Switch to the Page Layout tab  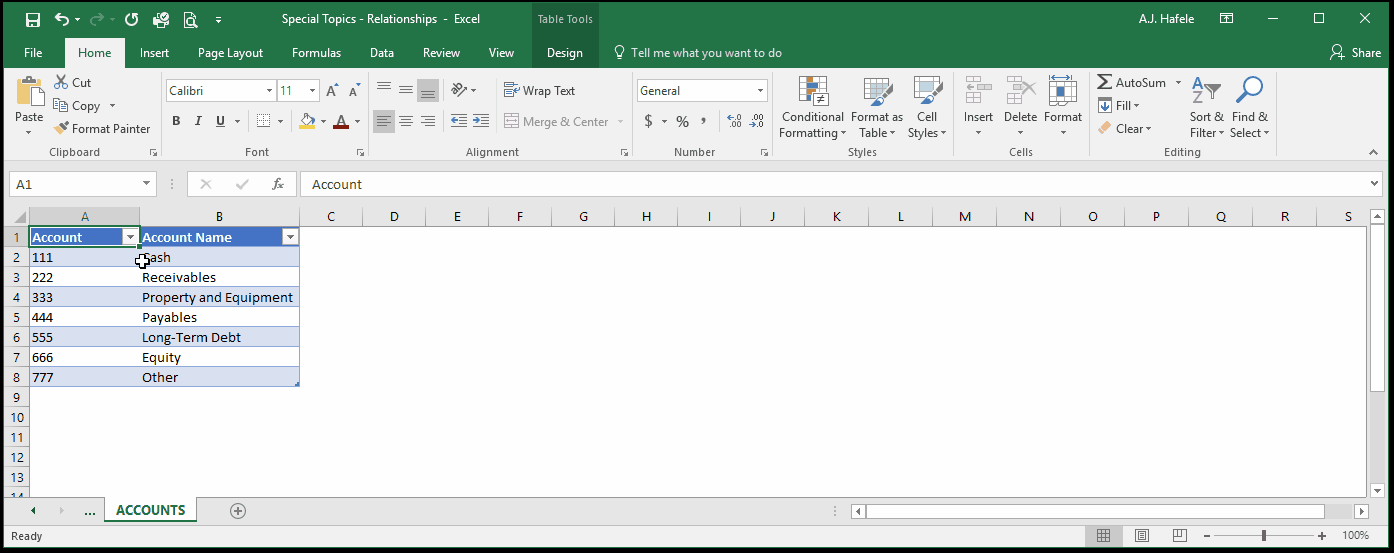230,53
